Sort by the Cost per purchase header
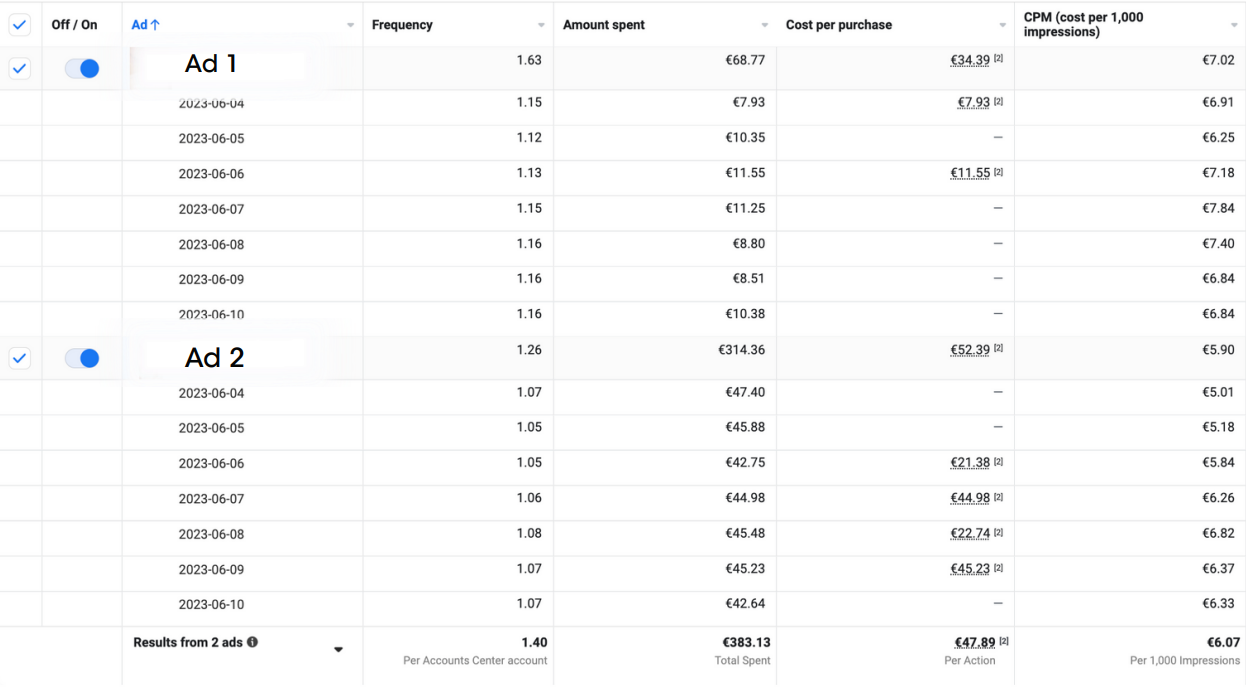 coord(839,25)
